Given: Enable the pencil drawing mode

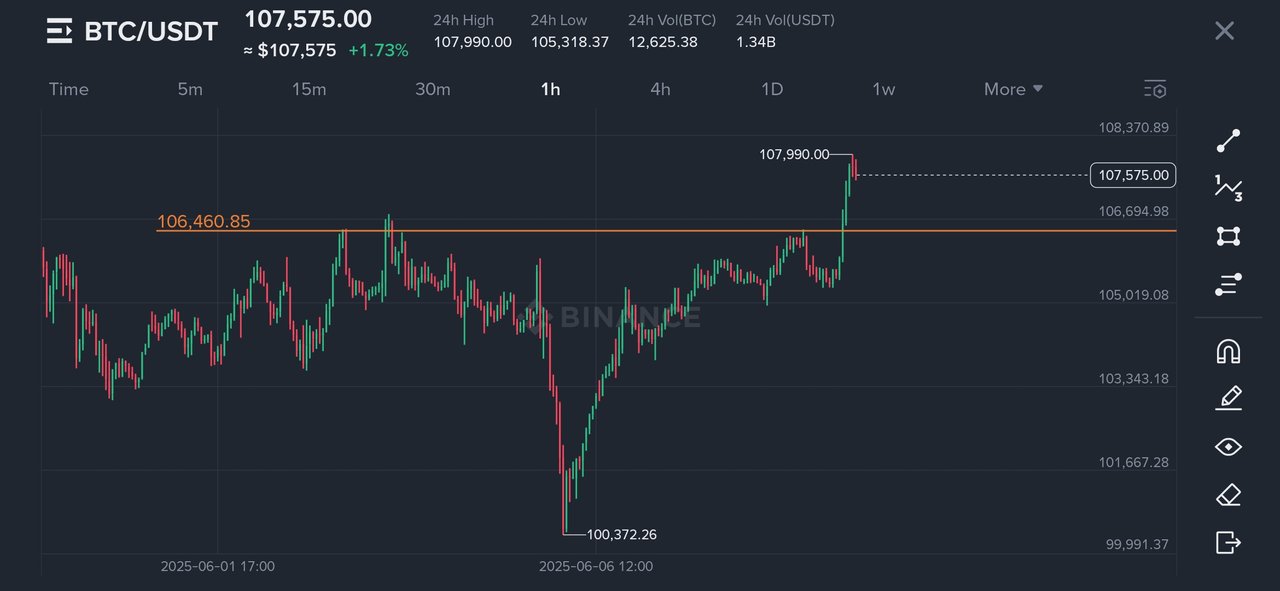Looking at the screenshot, I should pos(1228,398).
